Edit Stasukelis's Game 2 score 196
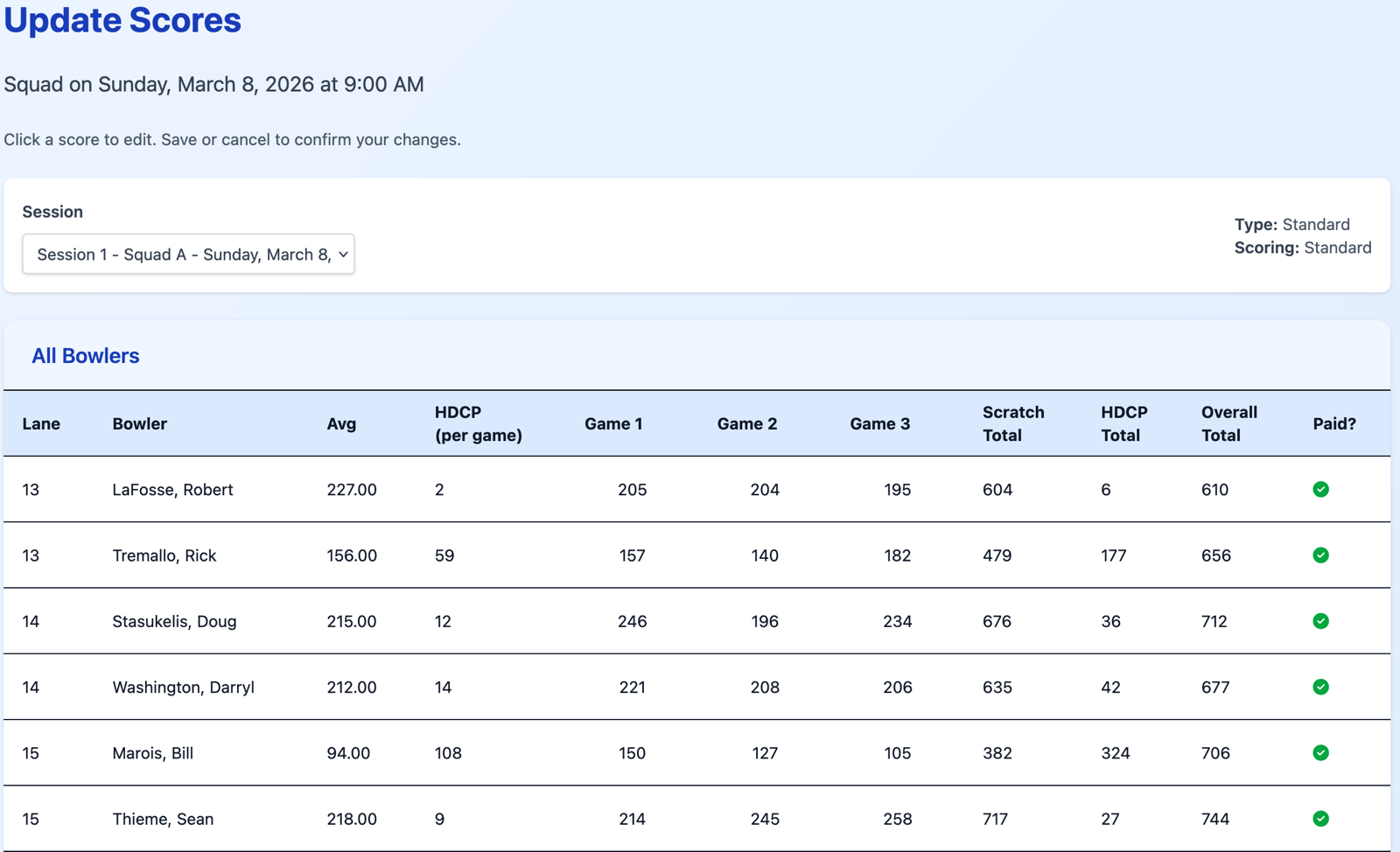1400x852 pixels. click(765, 621)
